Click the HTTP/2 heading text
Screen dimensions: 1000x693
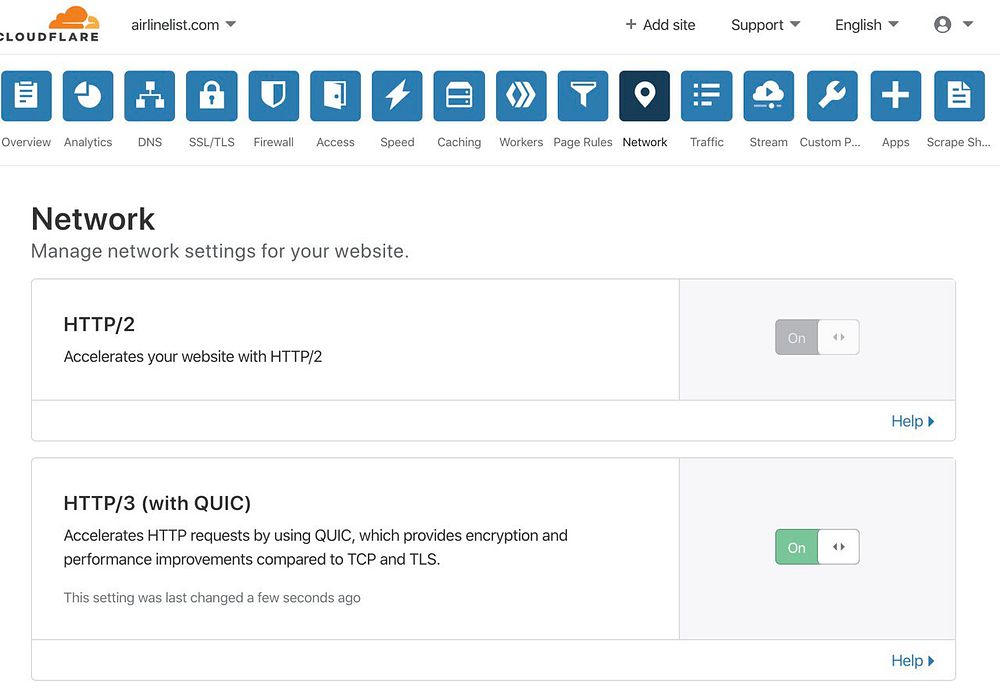point(99,325)
